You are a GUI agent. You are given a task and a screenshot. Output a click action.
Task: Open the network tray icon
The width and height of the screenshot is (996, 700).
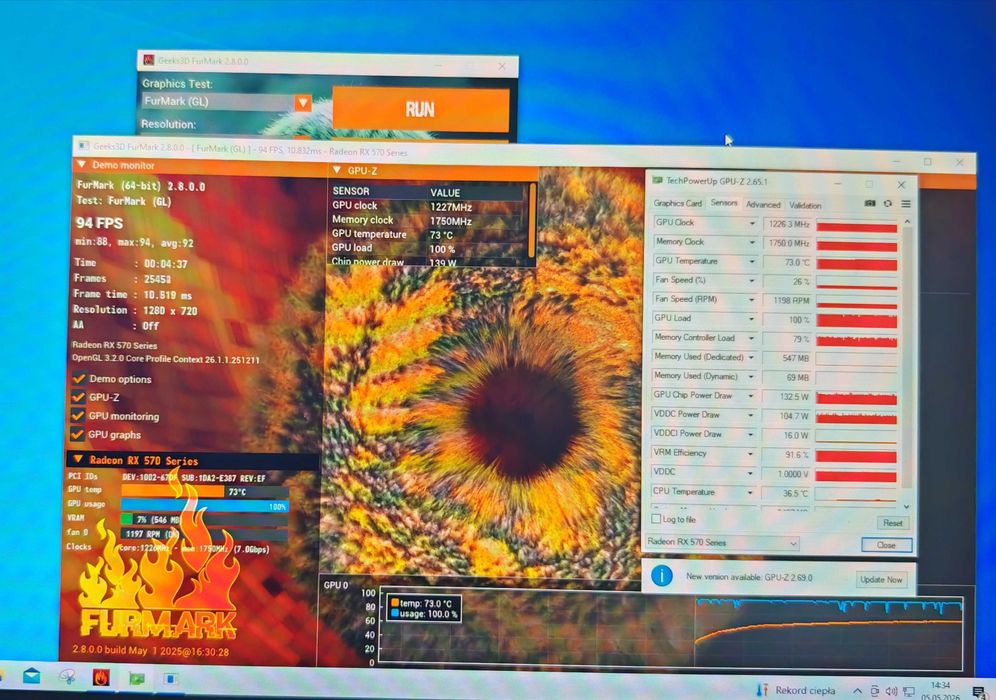tap(908, 691)
